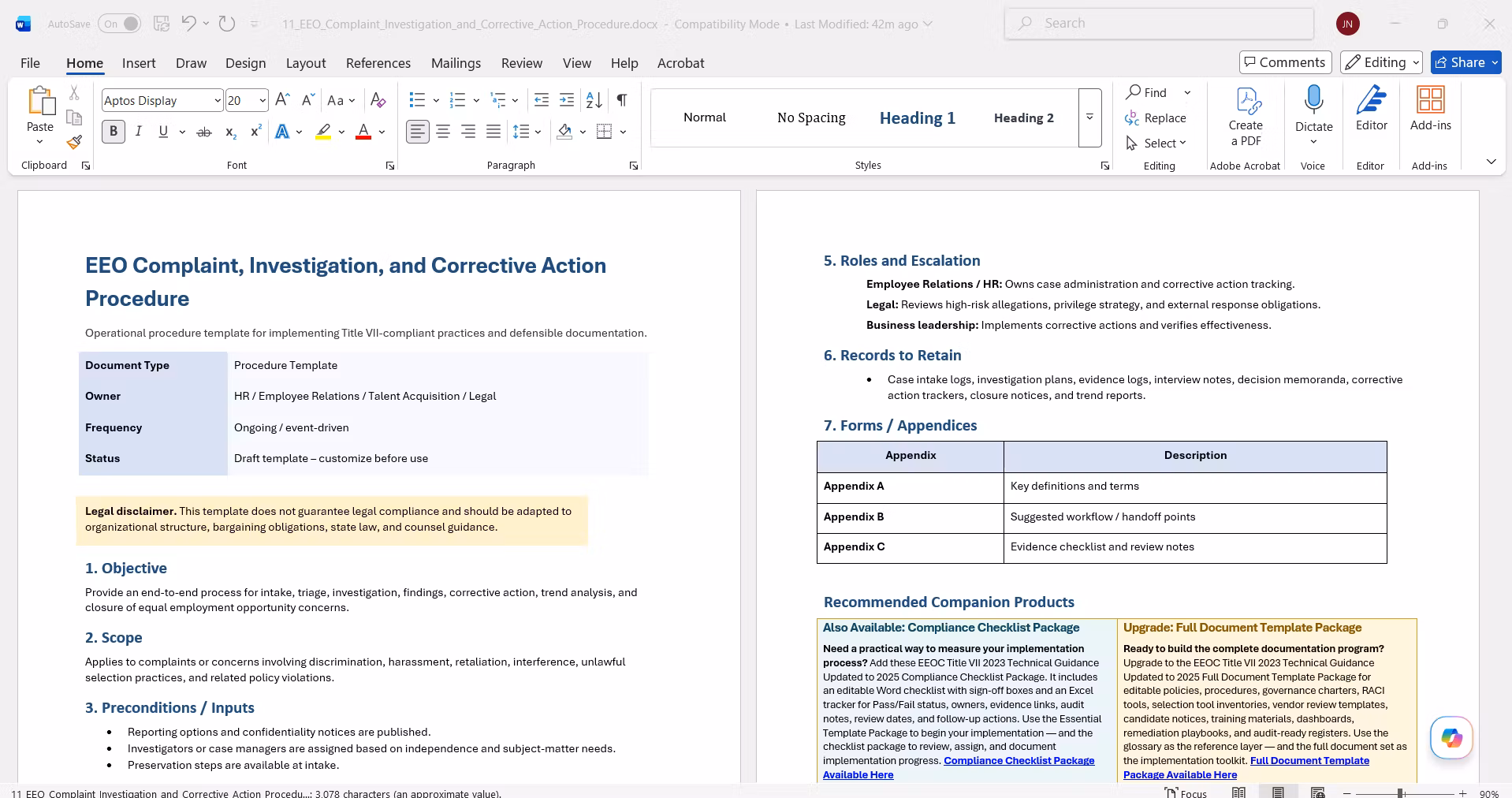Open the Copilot floating button
This screenshot has height=798, width=1512.
pyautogui.click(x=1451, y=737)
